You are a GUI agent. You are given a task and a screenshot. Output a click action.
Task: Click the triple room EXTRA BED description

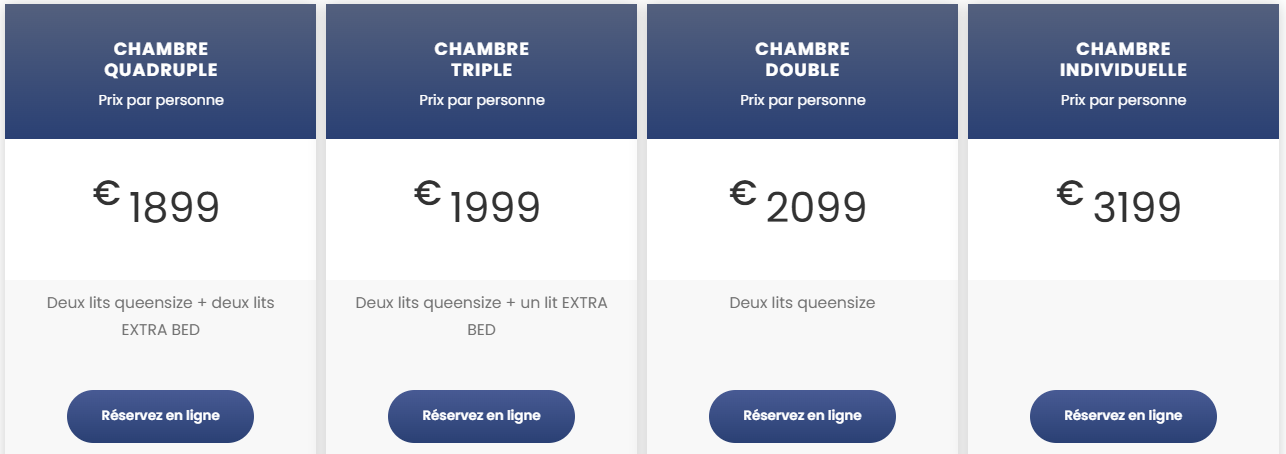pyautogui.click(x=481, y=316)
